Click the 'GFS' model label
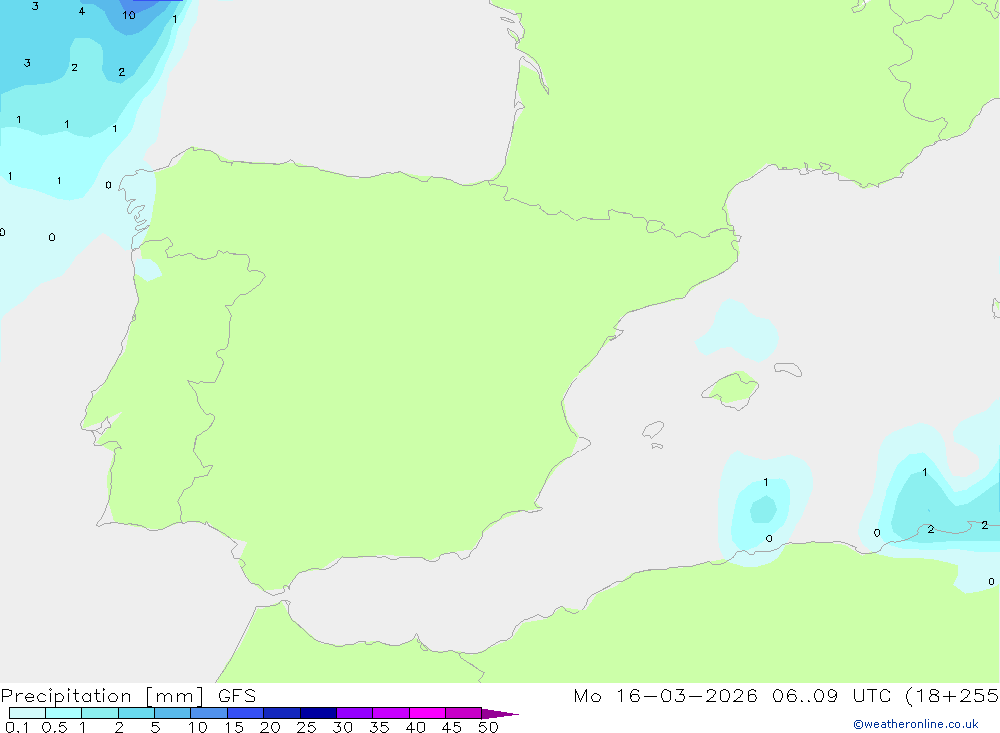The image size is (1000, 733). pos(237,696)
